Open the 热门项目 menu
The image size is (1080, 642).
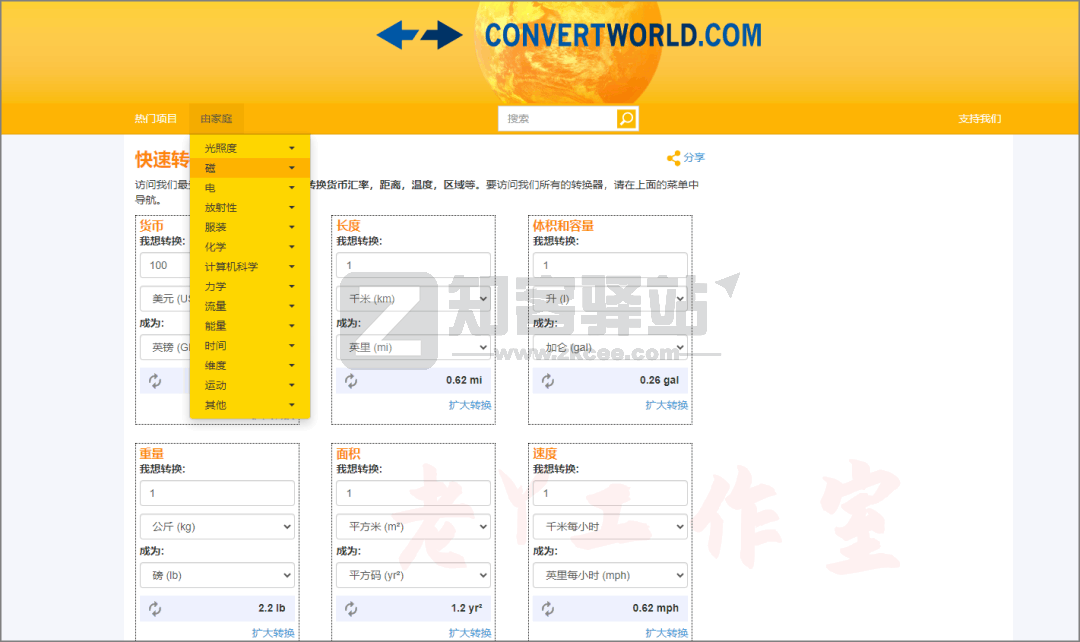[x=155, y=118]
